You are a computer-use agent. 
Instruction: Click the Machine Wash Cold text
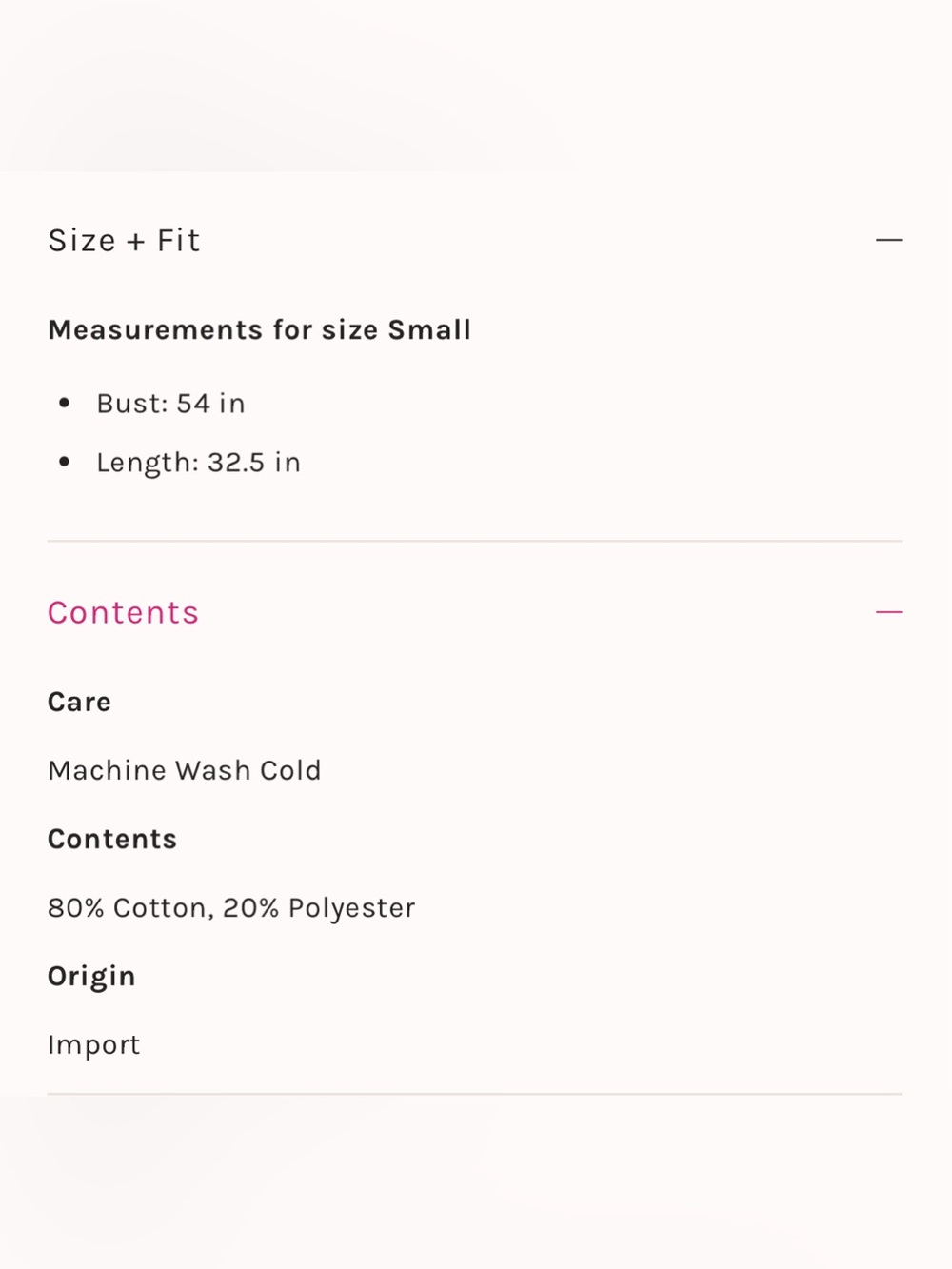click(185, 770)
